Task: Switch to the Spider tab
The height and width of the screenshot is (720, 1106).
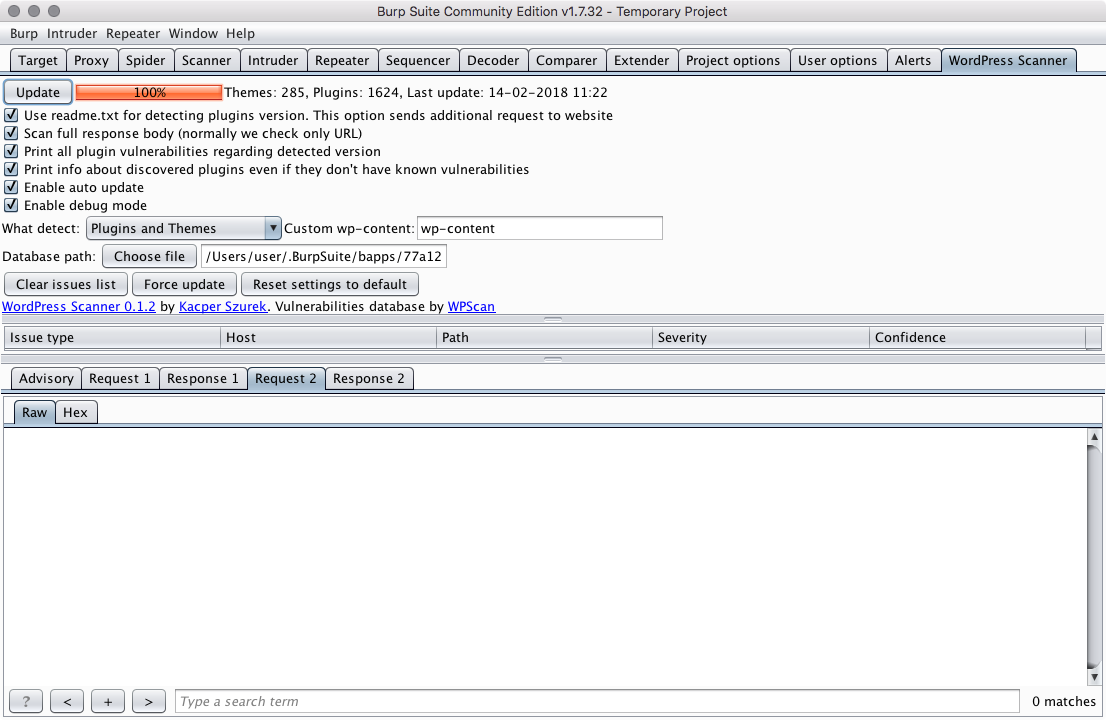Action: 145,61
